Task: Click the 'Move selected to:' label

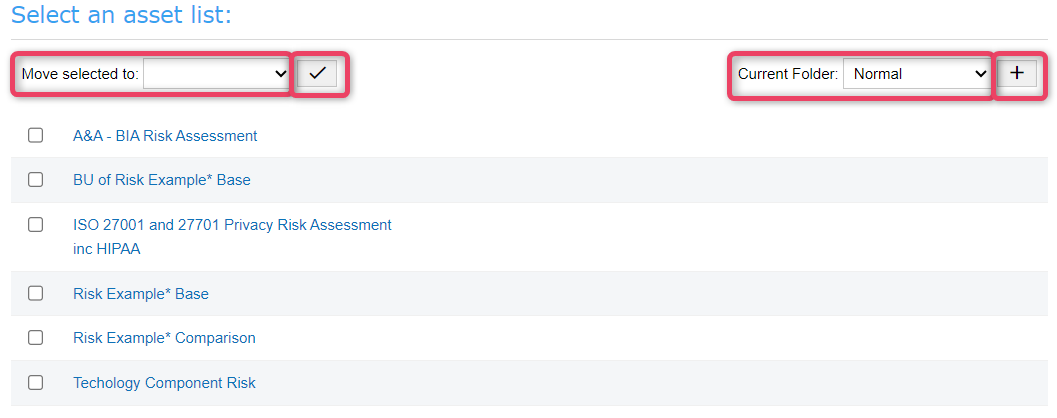Action: [80, 74]
